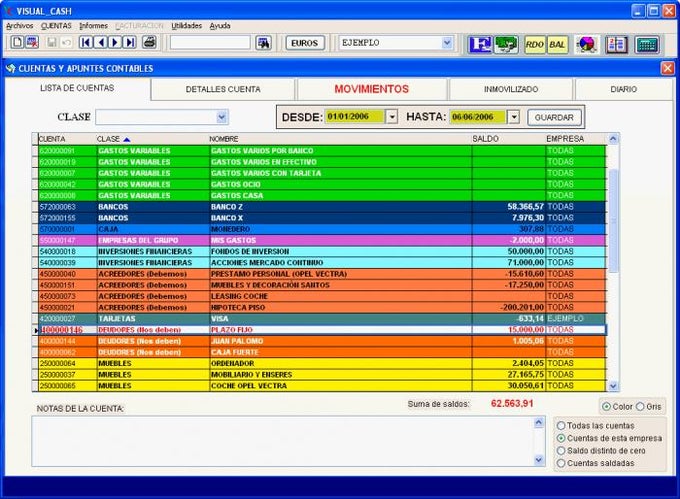Screen dimensions: 680x499
Task: Open the RDO report icon
Action: tap(534, 44)
